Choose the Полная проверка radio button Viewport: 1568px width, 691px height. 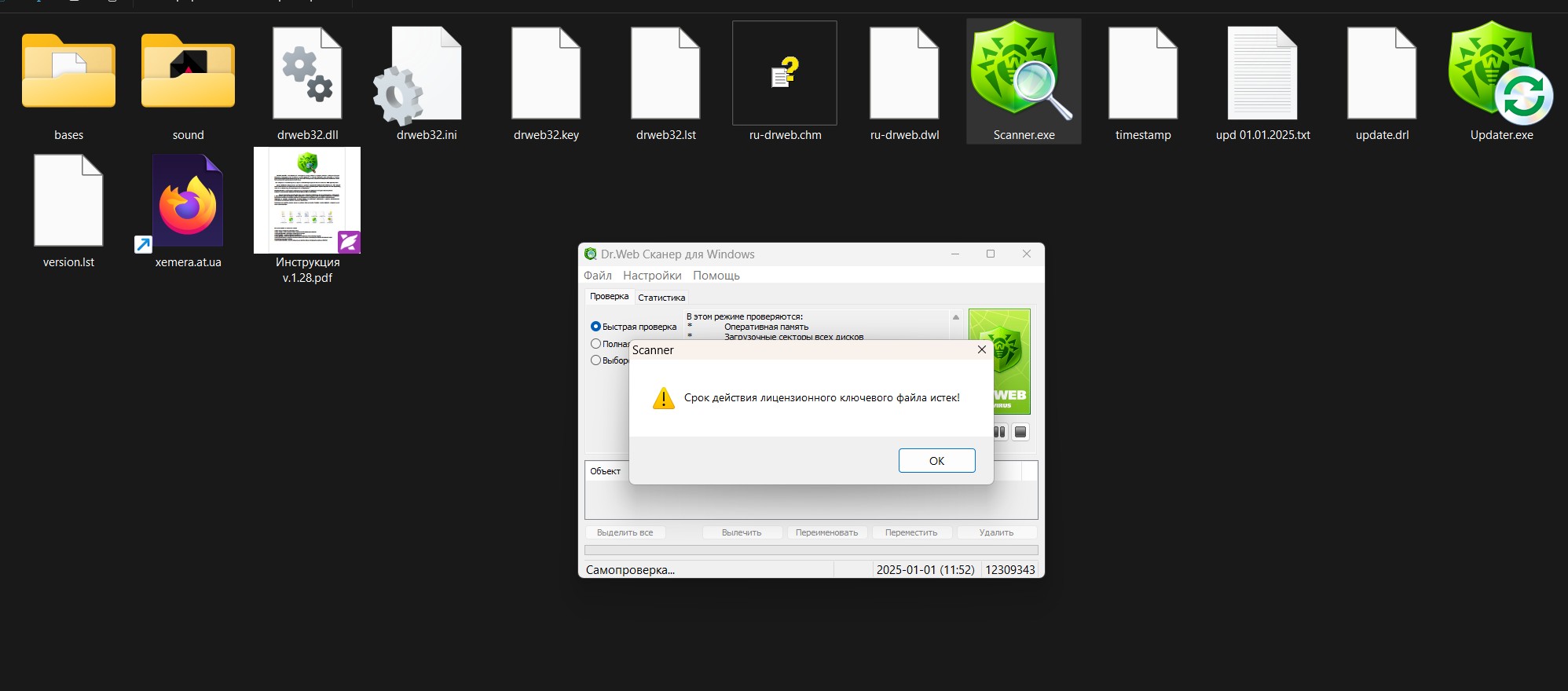[x=595, y=344]
